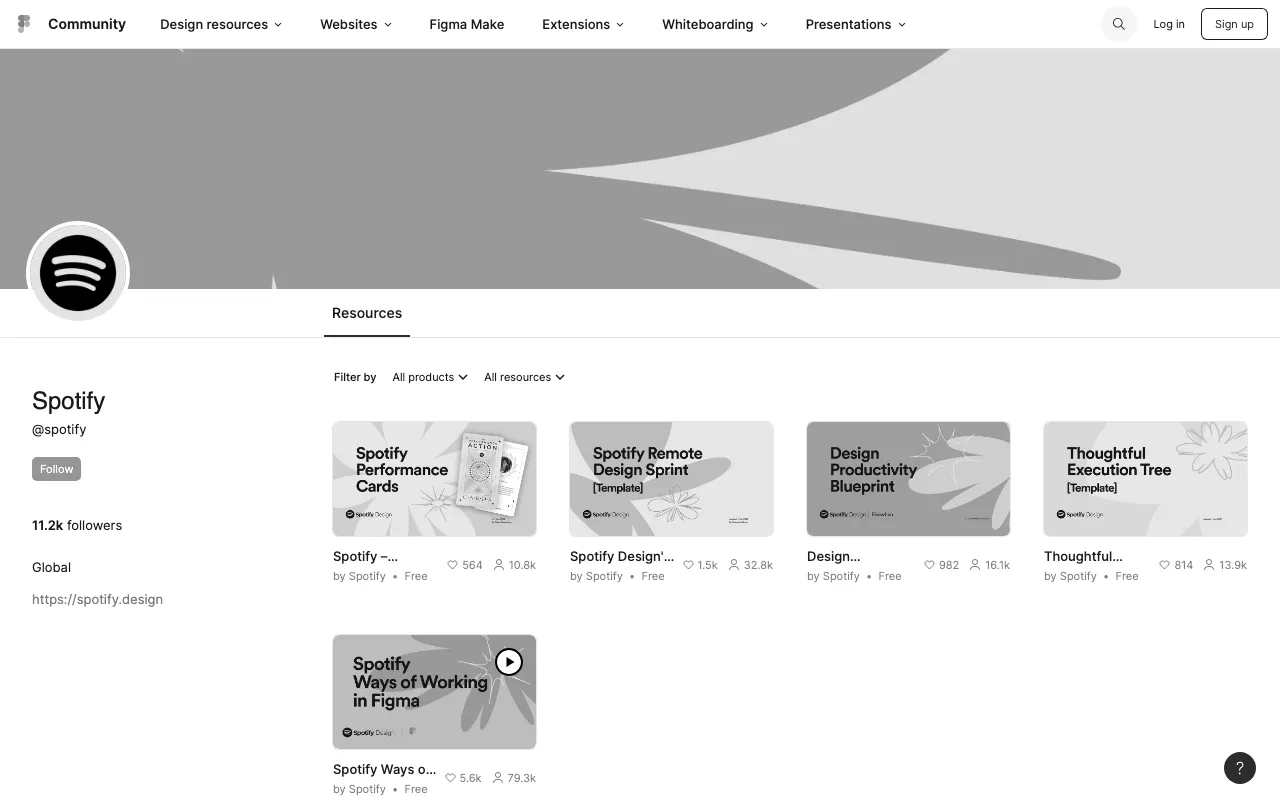Click 'by Spotify' under Thoughtful... card
The image size is (1280, 800).
point(1070,576)
